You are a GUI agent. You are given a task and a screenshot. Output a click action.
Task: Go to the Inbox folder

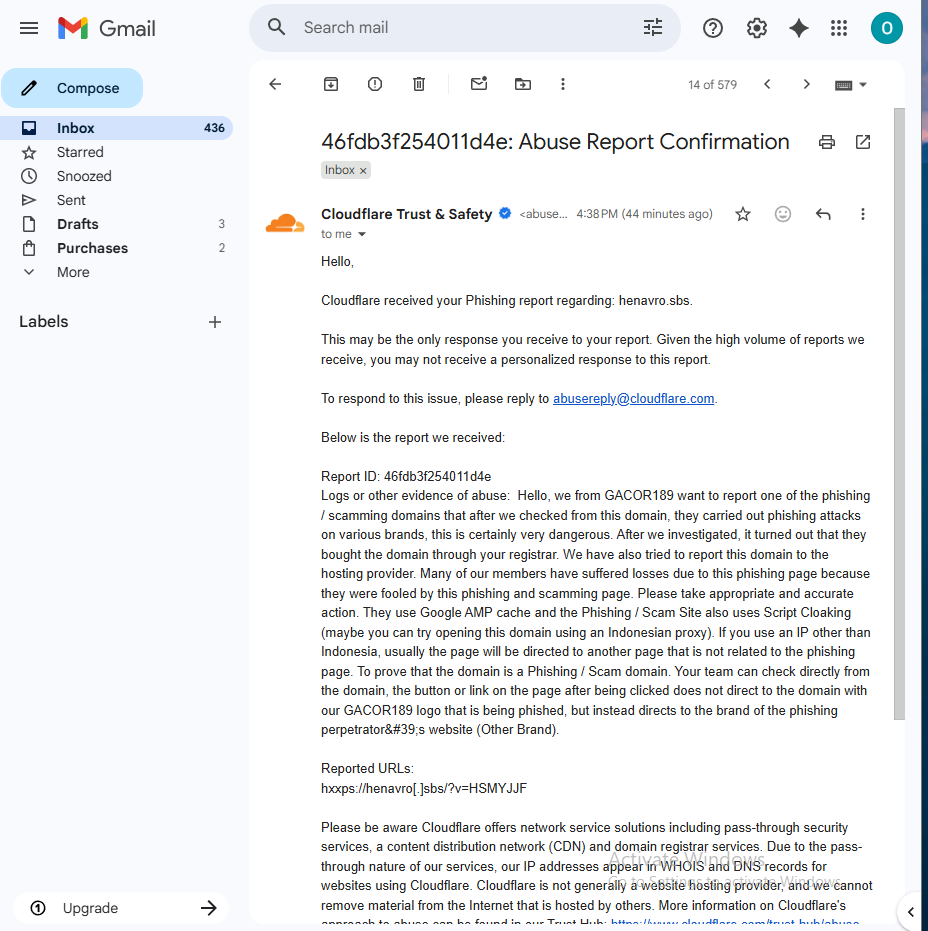[x=116, y=128]
